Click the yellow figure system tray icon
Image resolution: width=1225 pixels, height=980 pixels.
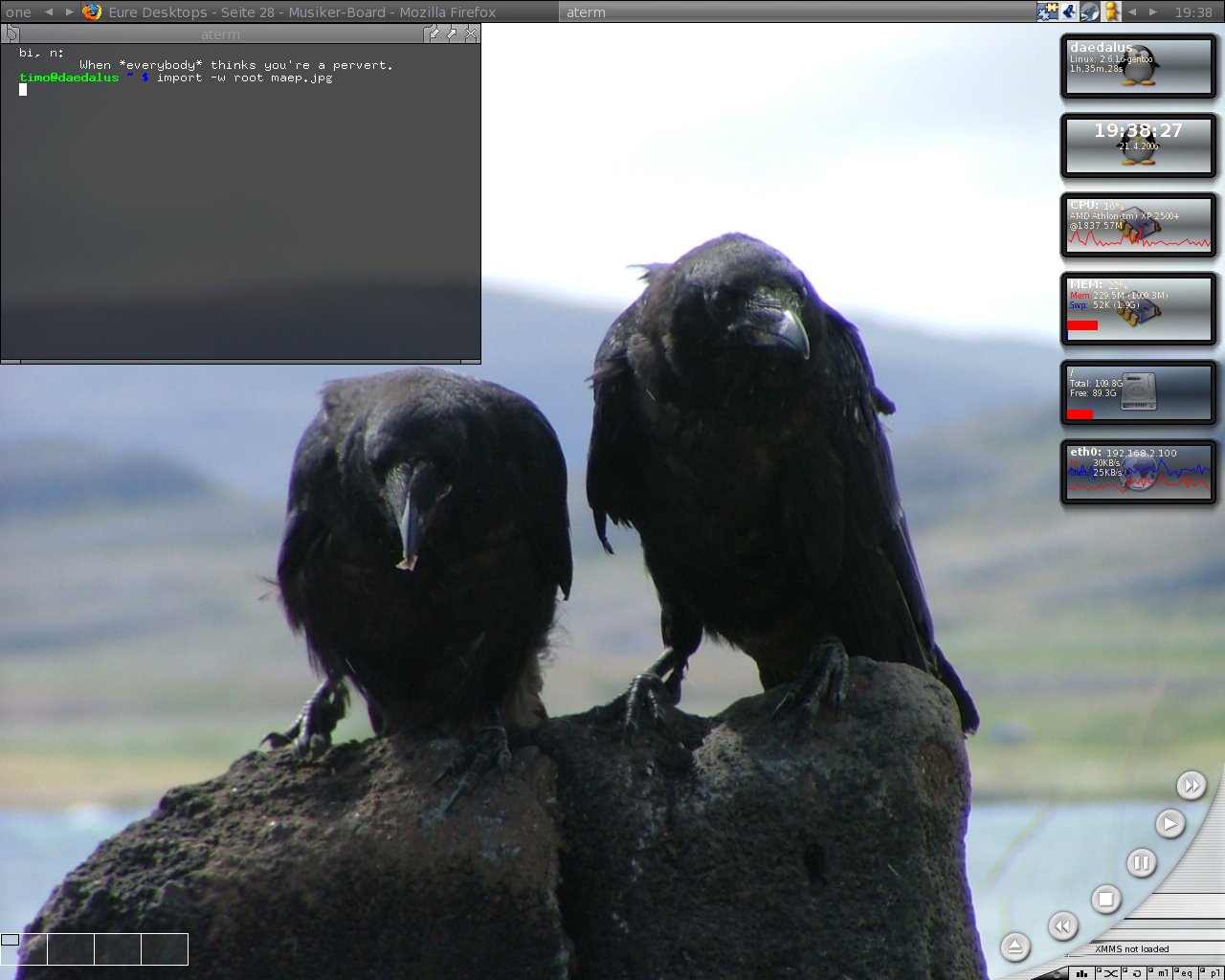pyautogui.click(x=1111, y=11)
